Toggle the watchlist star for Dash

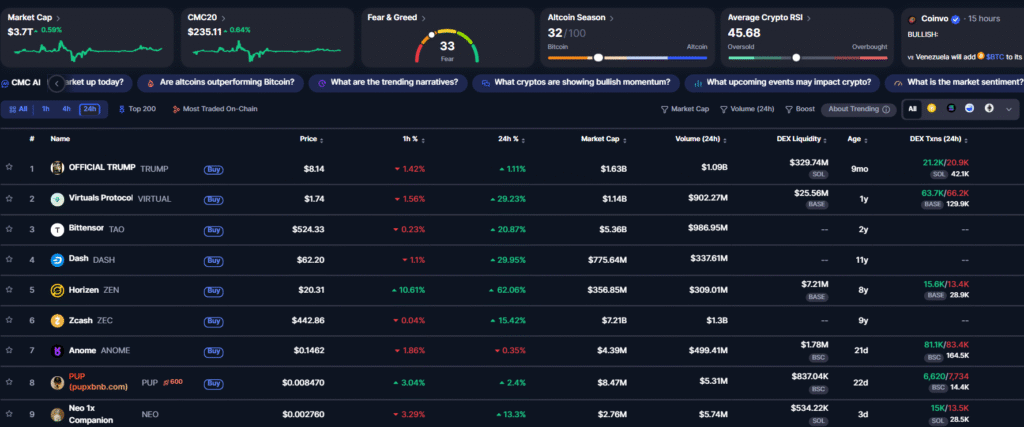(9, 259)
